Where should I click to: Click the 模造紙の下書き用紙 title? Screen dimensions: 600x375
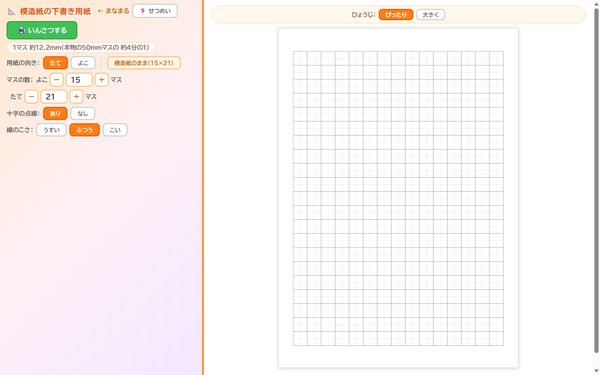tap(55, 11)
